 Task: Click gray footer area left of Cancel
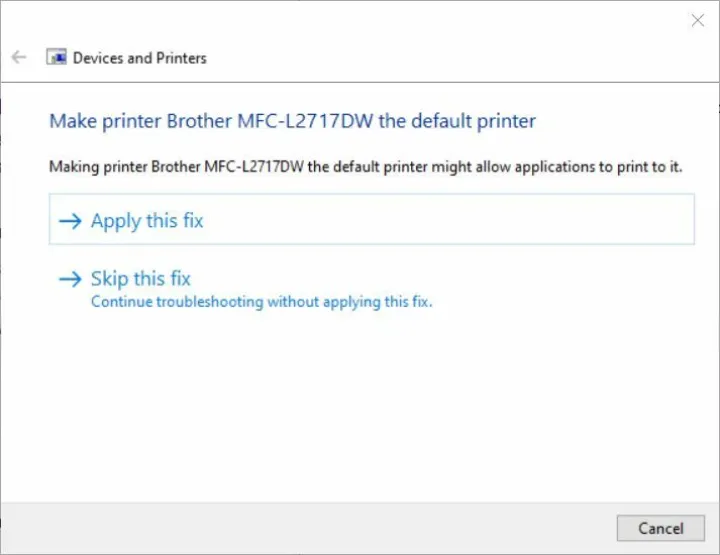pyautogui.click(x=300, y=528)
